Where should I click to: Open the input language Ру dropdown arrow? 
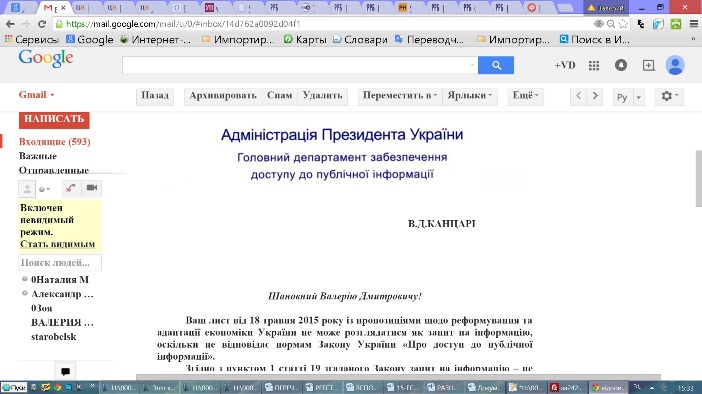[x=638, y=97]
